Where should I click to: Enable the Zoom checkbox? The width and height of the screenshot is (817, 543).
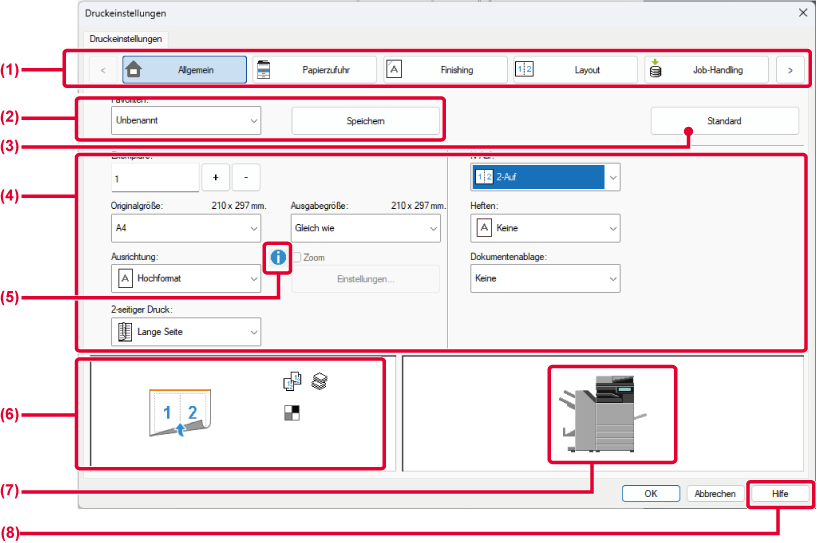tap(297, 258)
